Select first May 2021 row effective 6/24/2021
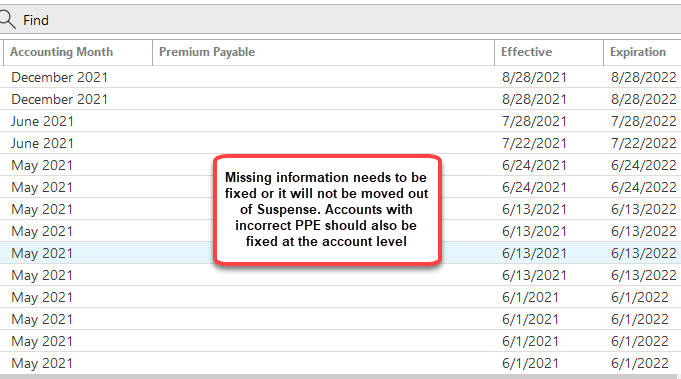Screen dimensions: 681x379 tap(340, 165)
